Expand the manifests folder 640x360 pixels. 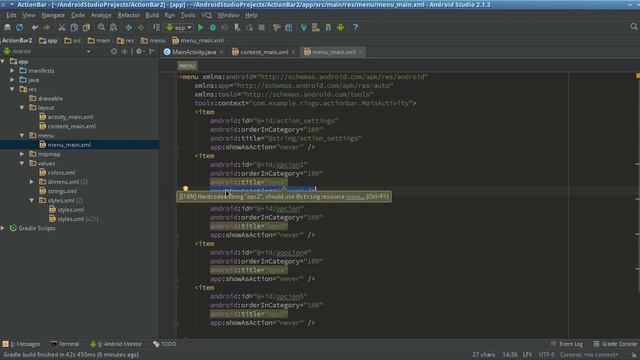[12, 71]
